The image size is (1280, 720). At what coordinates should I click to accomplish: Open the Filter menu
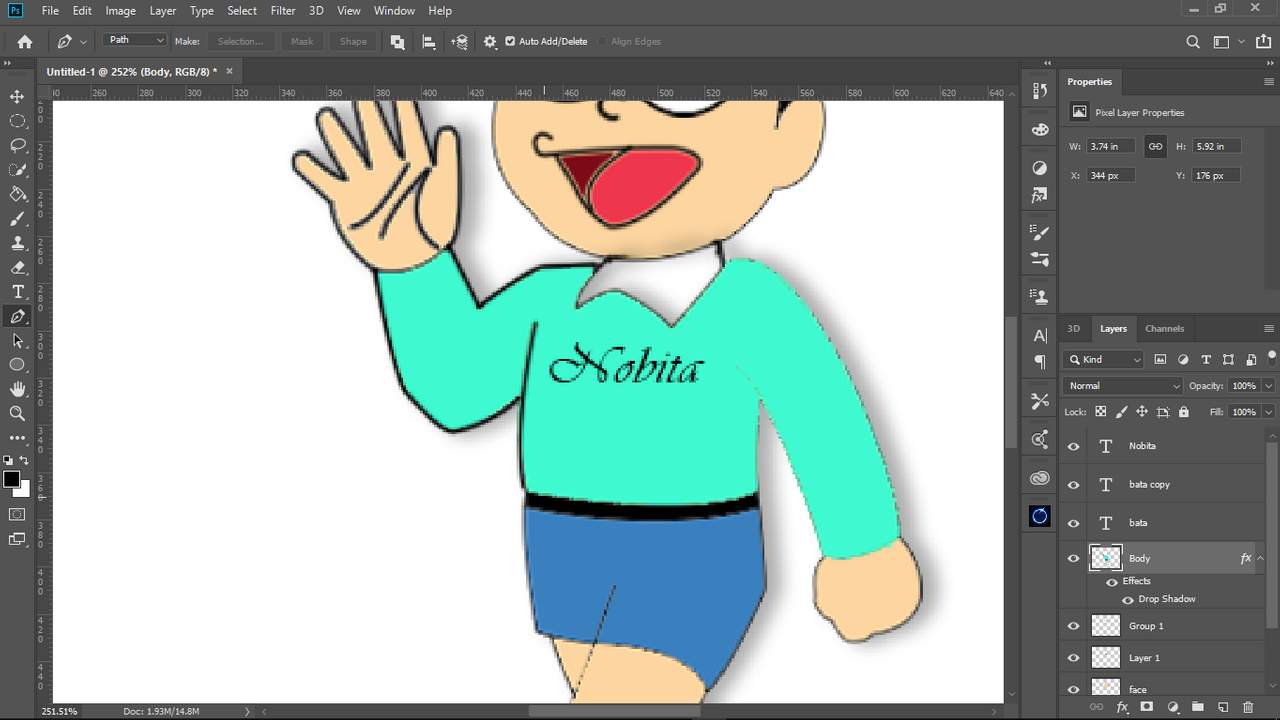(283, 11)
